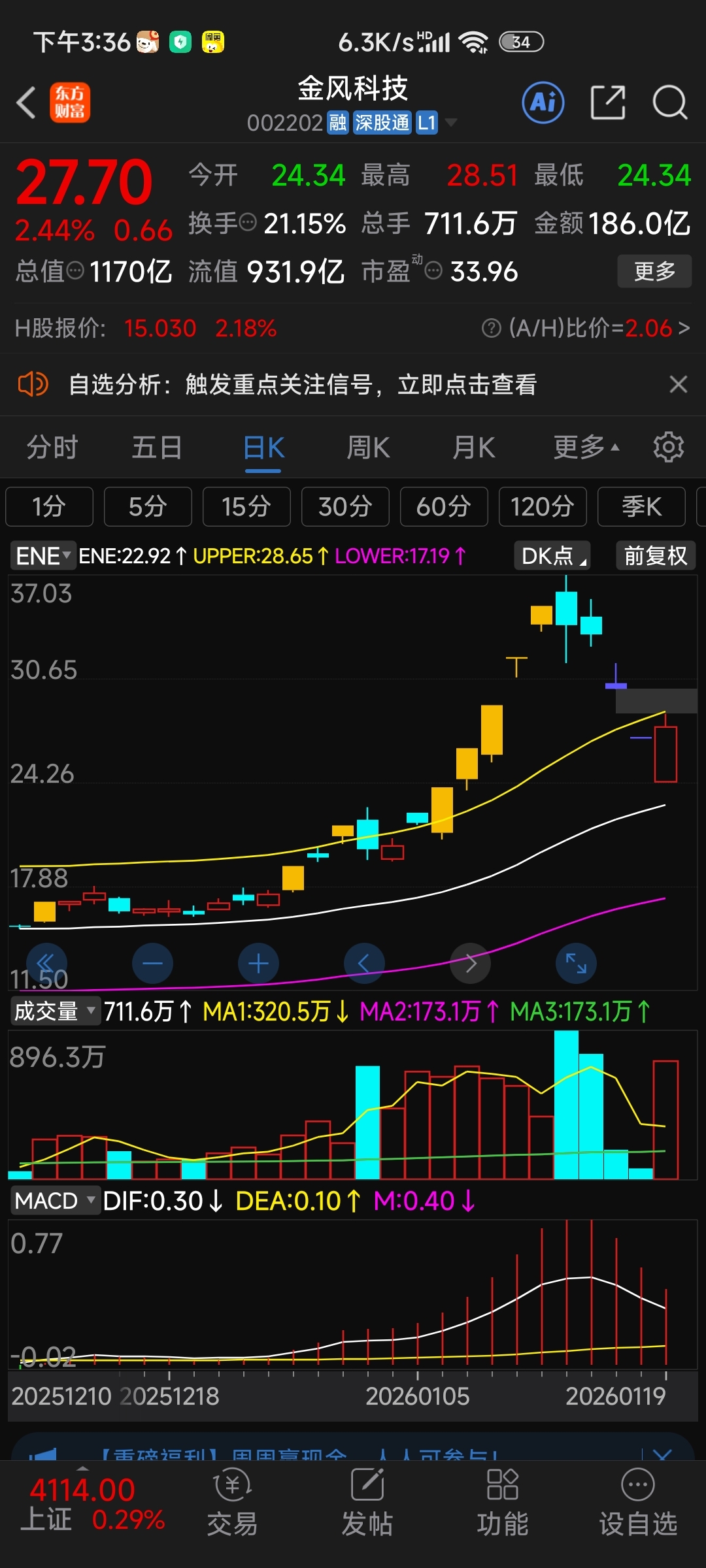This screenshot has height=1568, width=706.
Task: Open the Post (发帖) icon
Action: (x=367, y=1484)
